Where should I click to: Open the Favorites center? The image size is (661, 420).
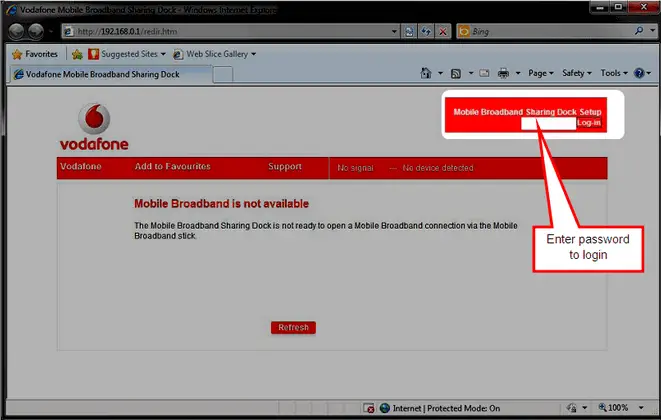coord(35,54)
